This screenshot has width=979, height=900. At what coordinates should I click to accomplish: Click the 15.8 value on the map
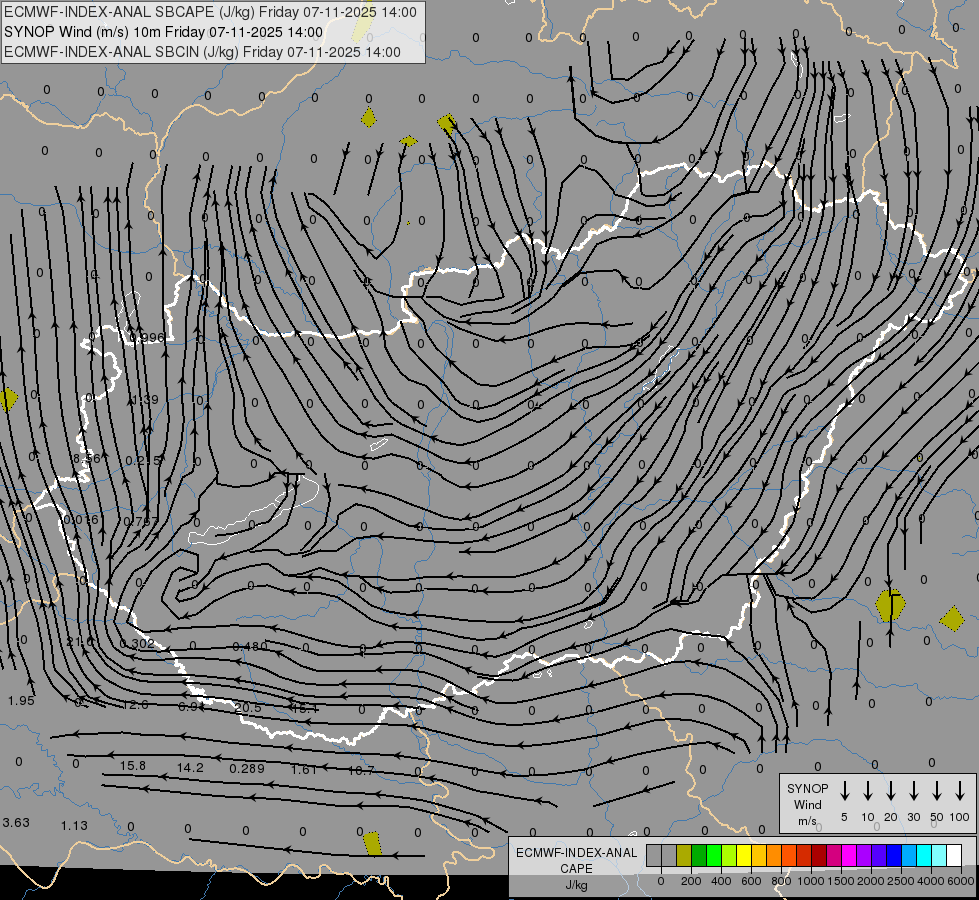click(x=132, y=765)
